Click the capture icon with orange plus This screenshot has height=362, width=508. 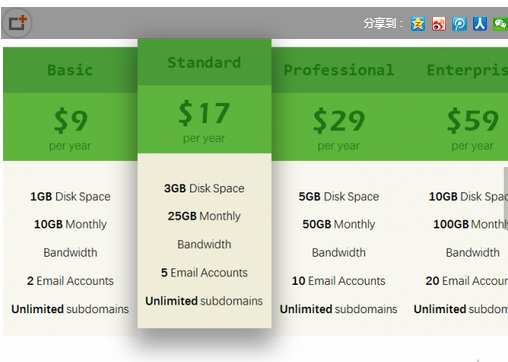click(17, 23)
